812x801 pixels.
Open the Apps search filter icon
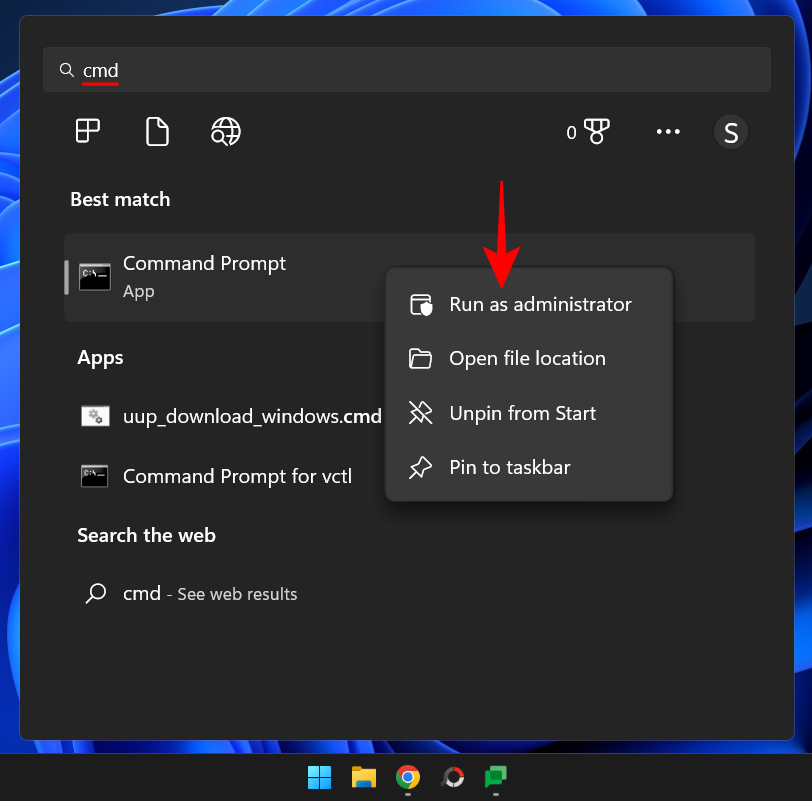pyautogui.click(x=87, y=131)
